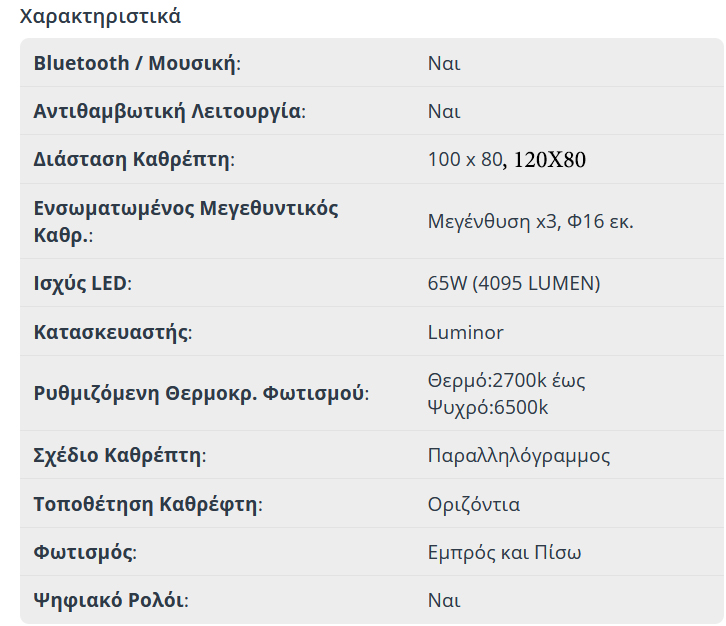The width and height of the screenshot is (726, 626).
Task: Click the Οριζόντια value
Action: click(x=473, y=504)
